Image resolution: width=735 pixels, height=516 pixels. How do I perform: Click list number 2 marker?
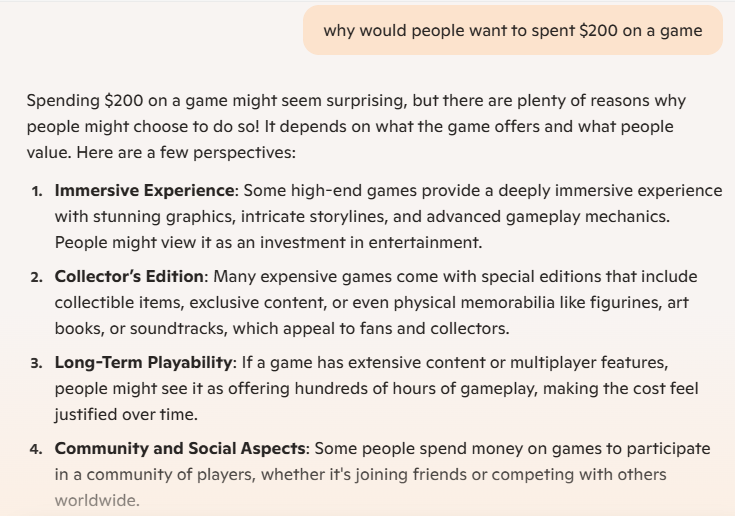click(x=37, y=277)
